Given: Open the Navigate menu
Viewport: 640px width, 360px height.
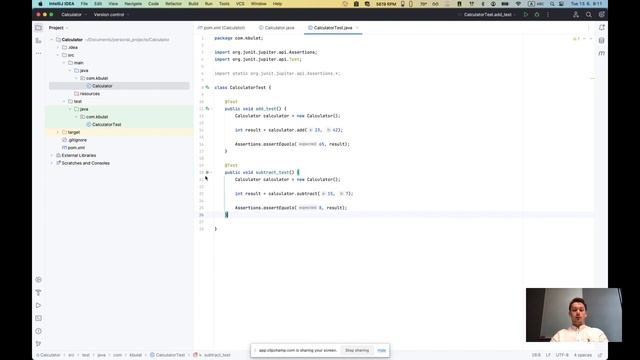Looking at the screenshot, I should pos(133,4).
